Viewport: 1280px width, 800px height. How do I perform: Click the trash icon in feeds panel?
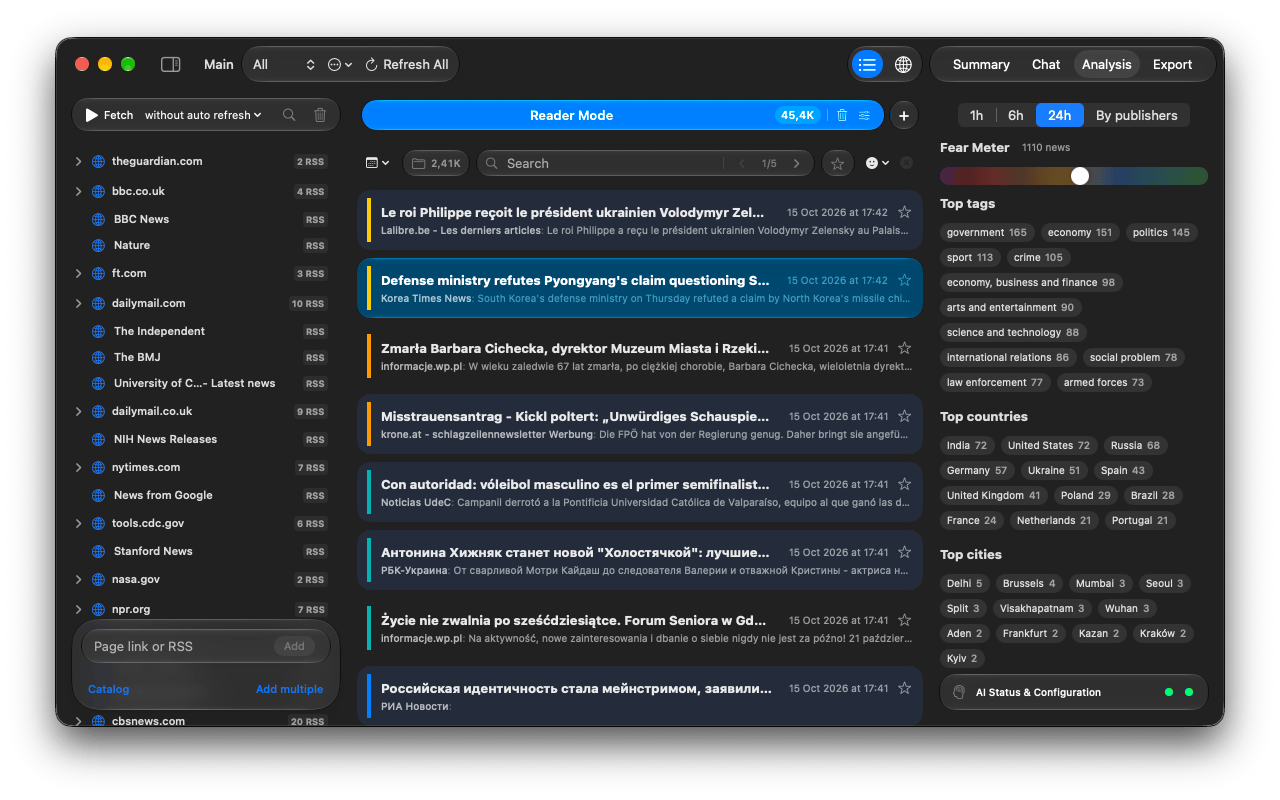click(320, 115)
